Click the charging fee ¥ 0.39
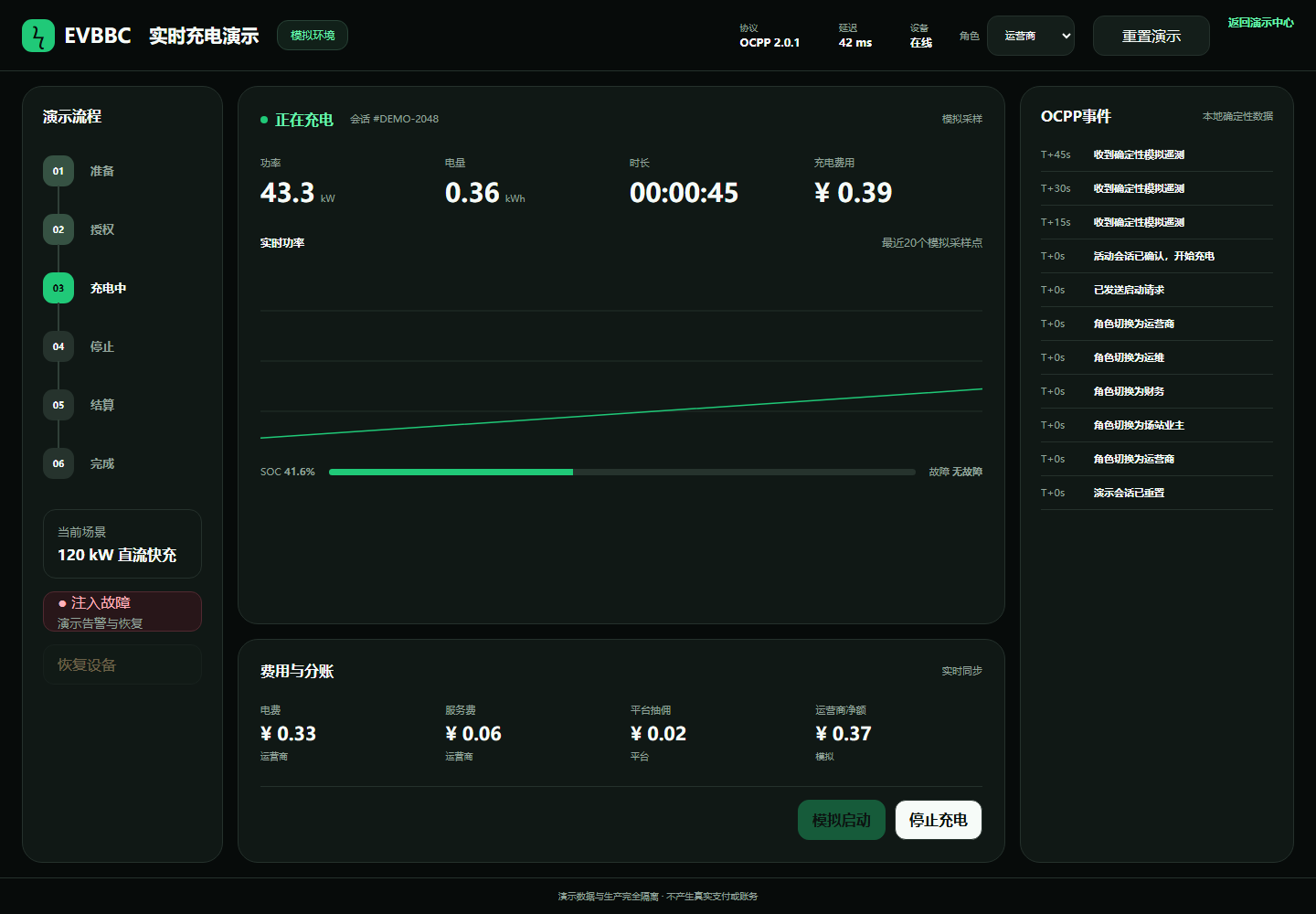Image resolution: width=1316 pixels, height=914 pixels. tap(853, 193)
